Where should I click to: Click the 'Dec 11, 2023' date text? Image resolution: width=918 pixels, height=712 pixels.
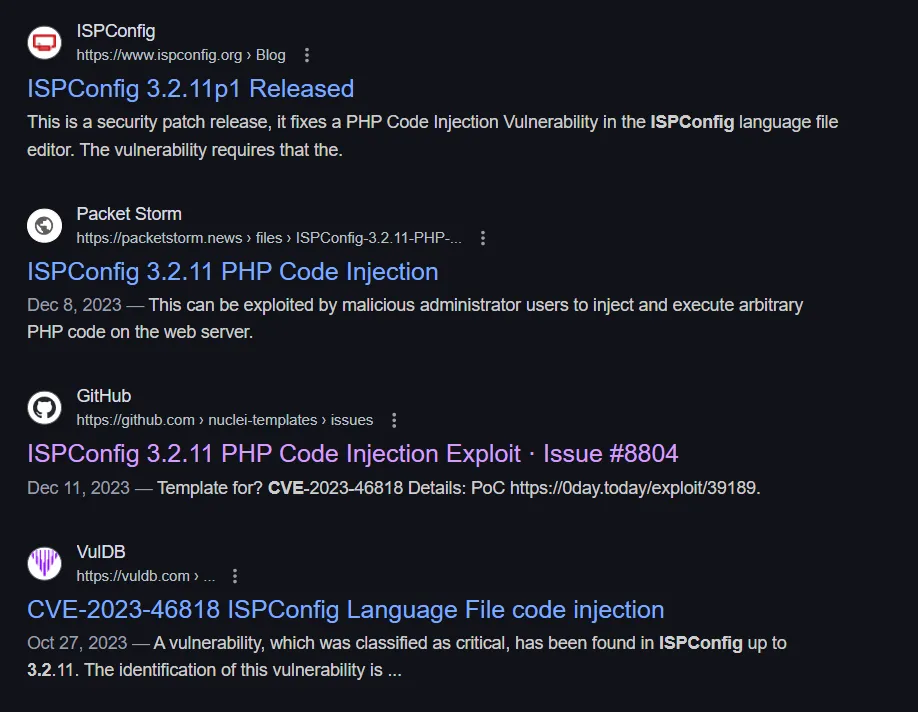78,488
